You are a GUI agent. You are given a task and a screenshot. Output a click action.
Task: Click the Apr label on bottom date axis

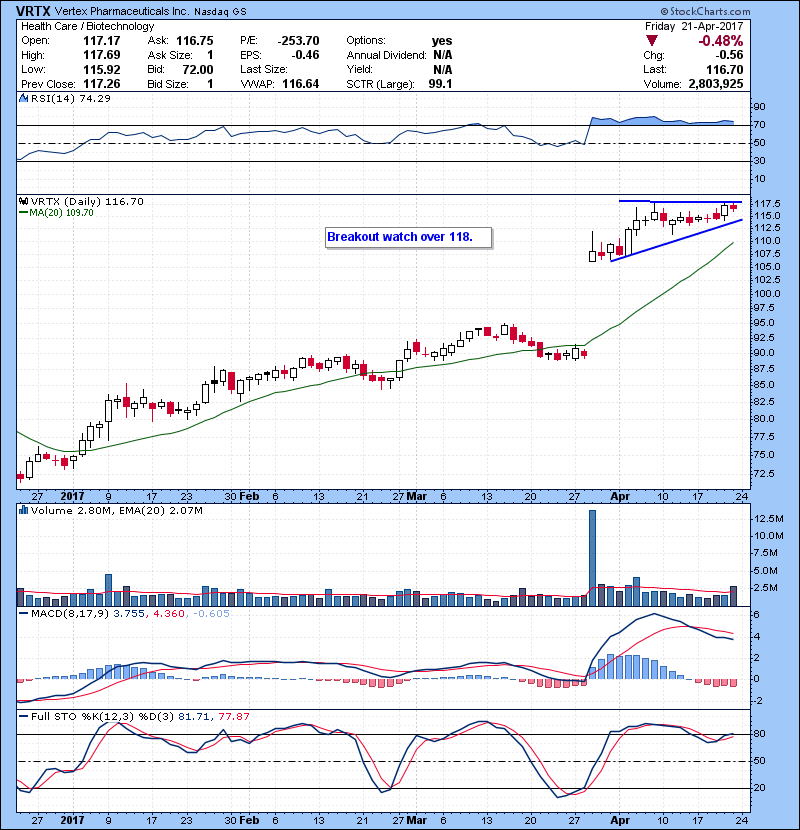coord(620,820)
